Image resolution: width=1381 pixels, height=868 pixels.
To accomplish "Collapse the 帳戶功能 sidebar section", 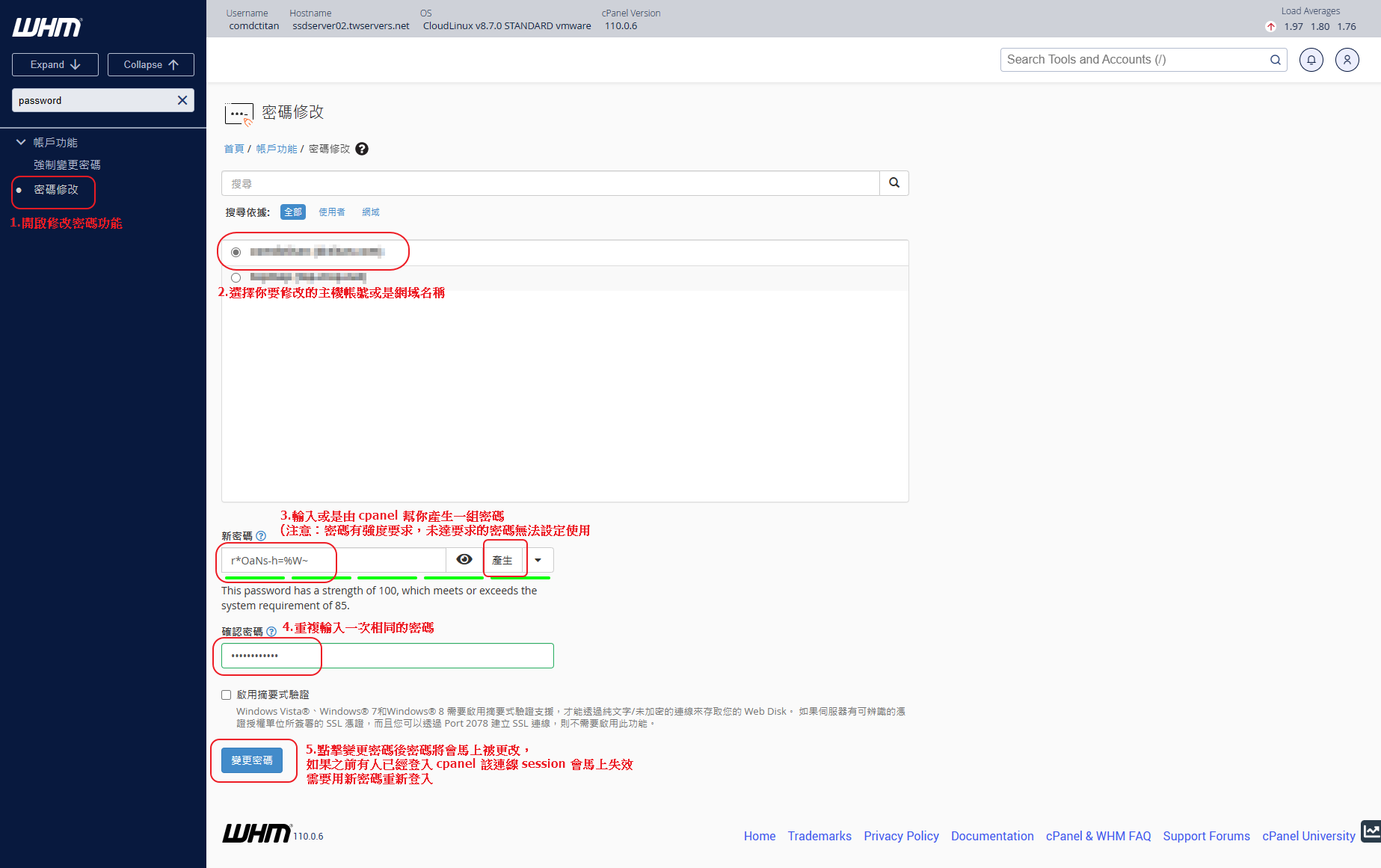I will tap(21, 142).
